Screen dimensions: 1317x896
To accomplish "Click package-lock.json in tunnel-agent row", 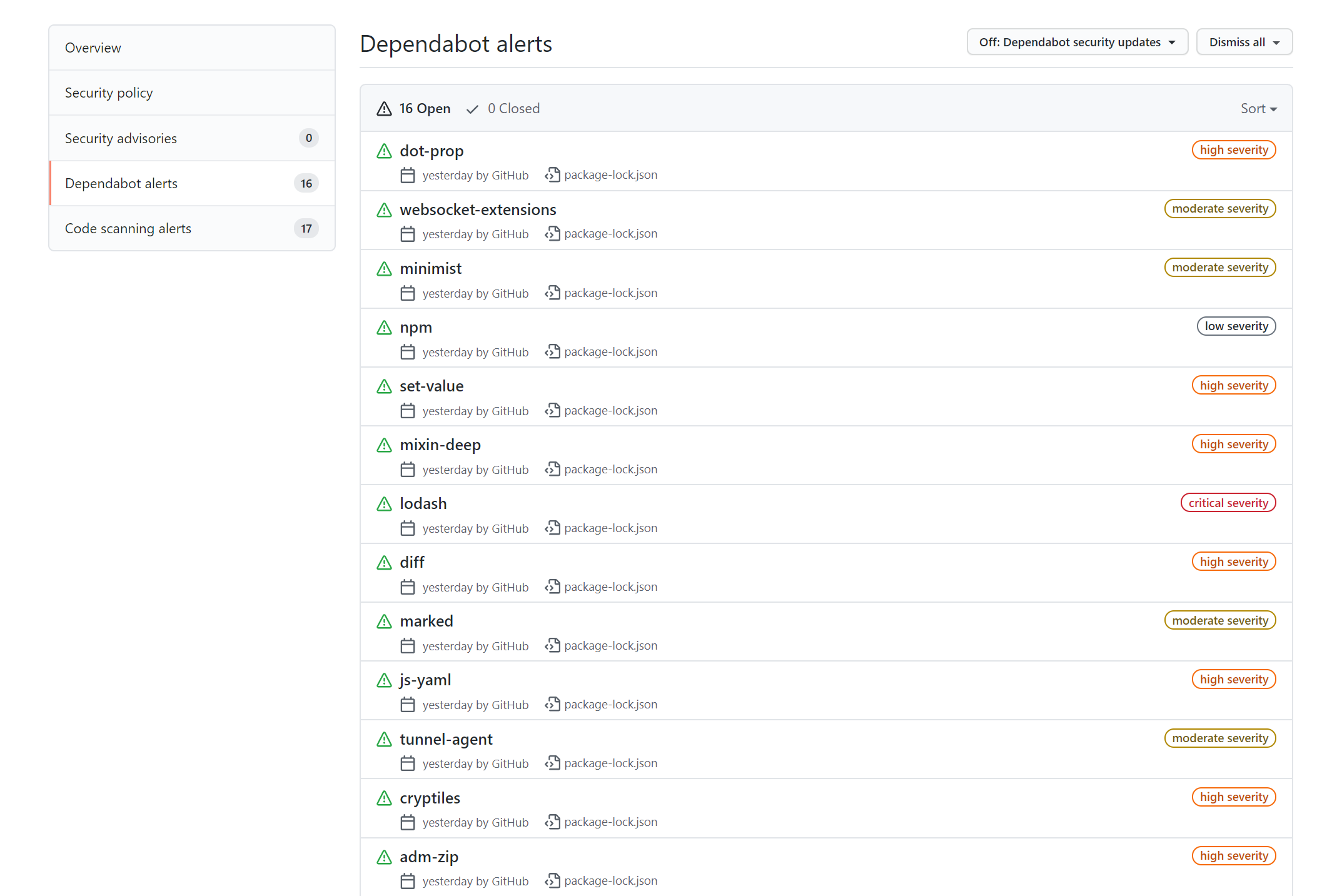I will point(611,763).
